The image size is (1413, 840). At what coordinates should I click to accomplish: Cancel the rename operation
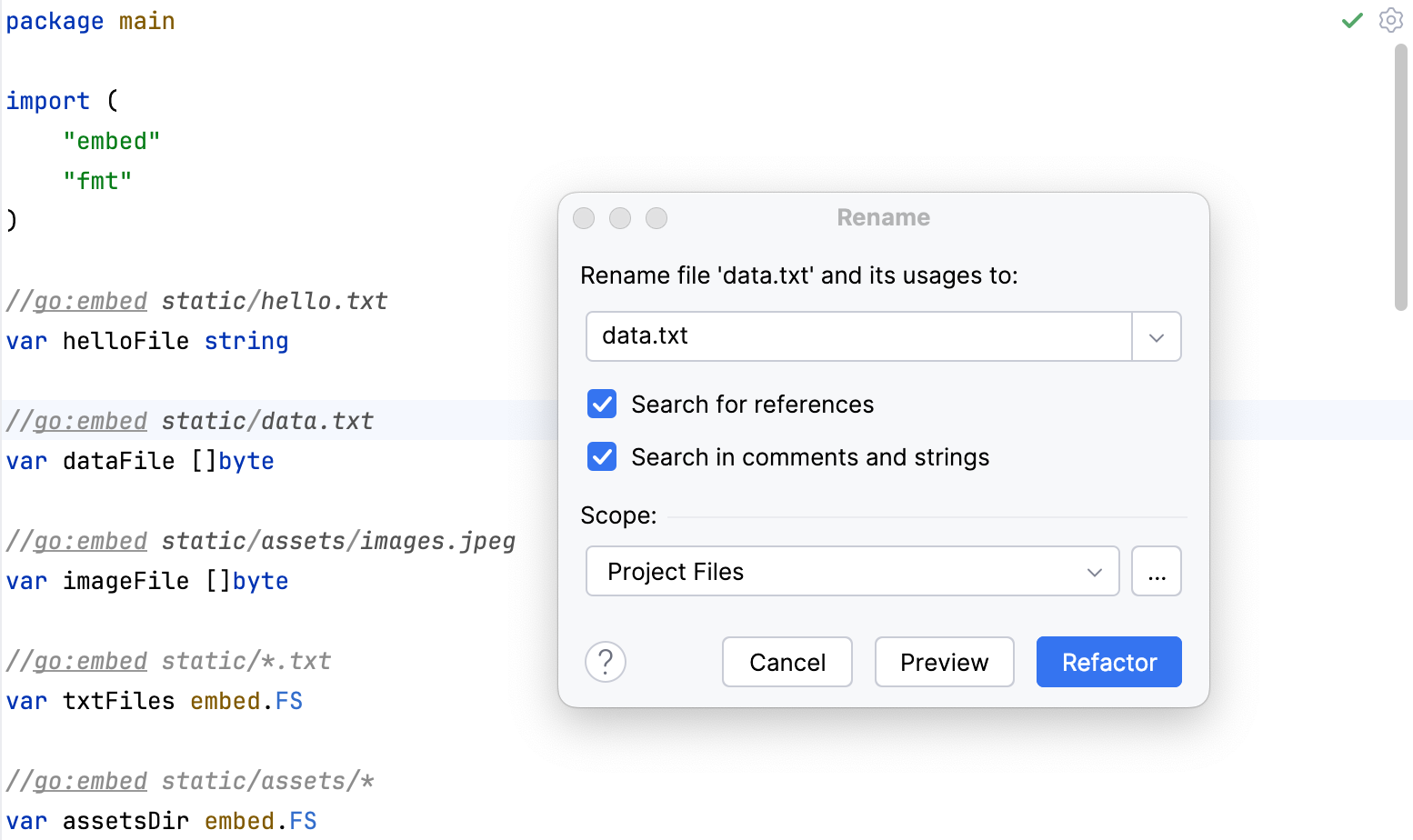[787, 662]
